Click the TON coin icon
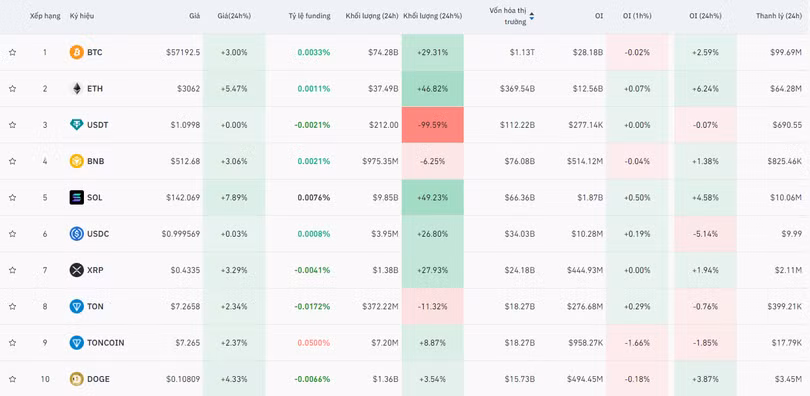The image size is (810, 396). point(76,306)
